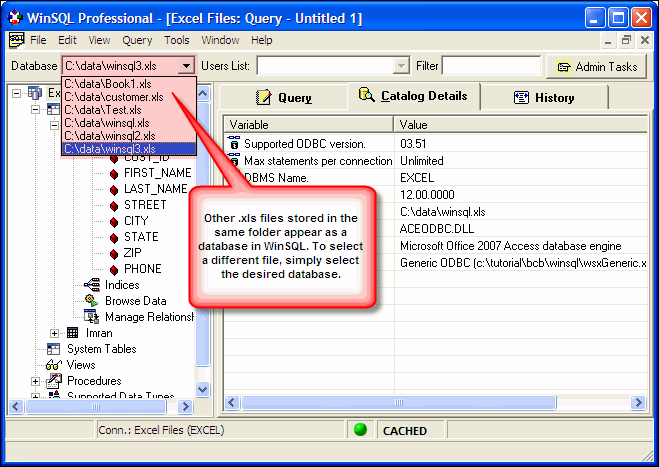
Task: Click tree panel scroll right arrow
Action: click(185, 406)
